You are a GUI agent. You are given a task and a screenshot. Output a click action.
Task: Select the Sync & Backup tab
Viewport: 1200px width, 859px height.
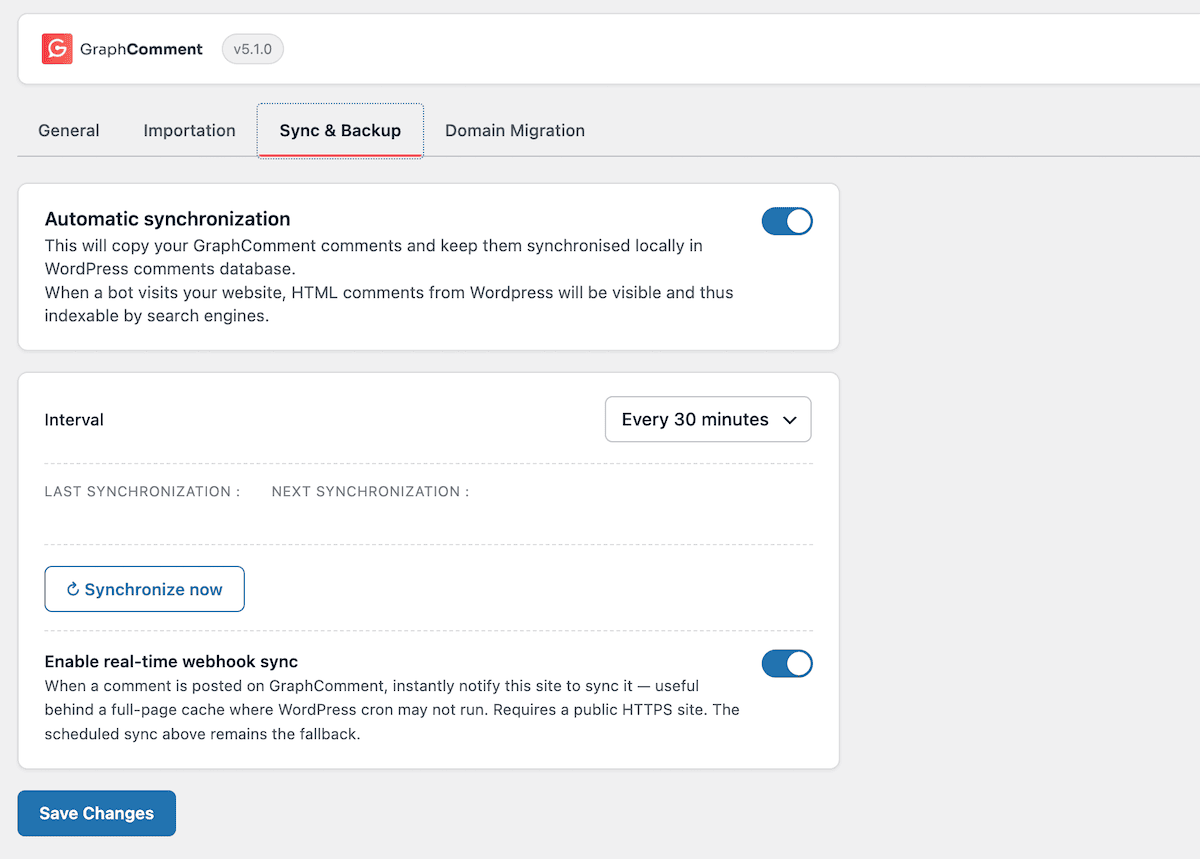340,131
